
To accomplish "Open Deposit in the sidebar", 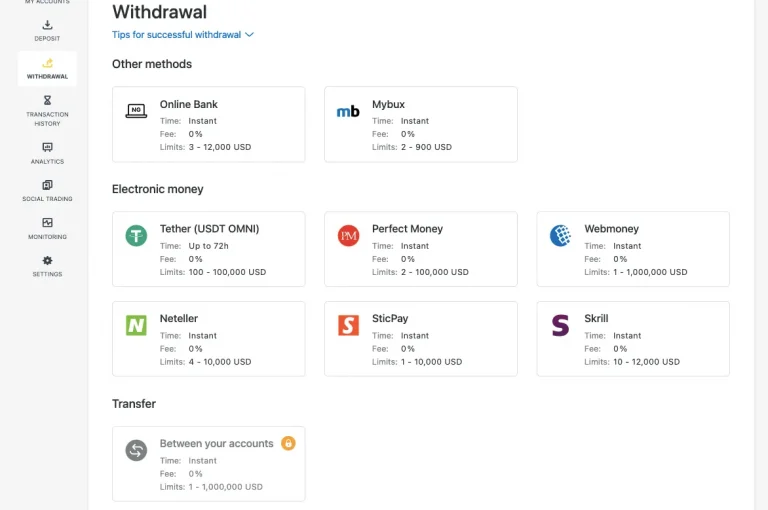I will click(47, 30).
